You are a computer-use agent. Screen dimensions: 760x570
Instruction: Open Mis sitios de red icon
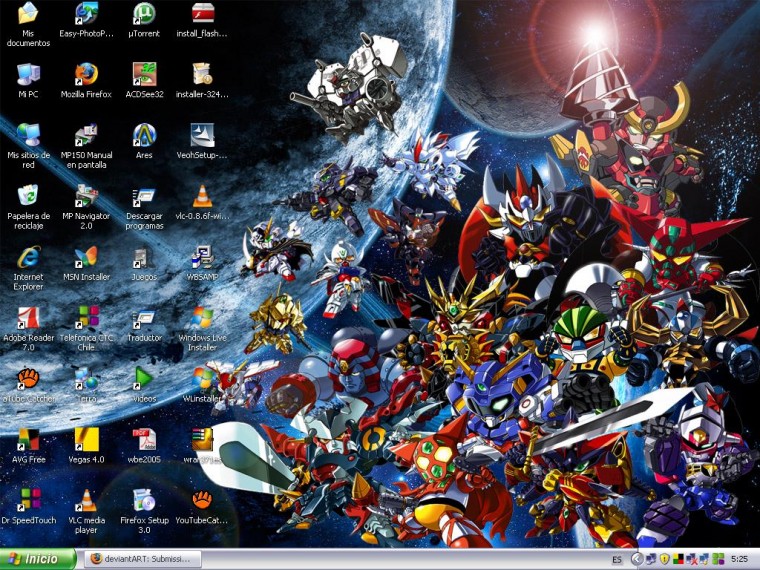28,135
